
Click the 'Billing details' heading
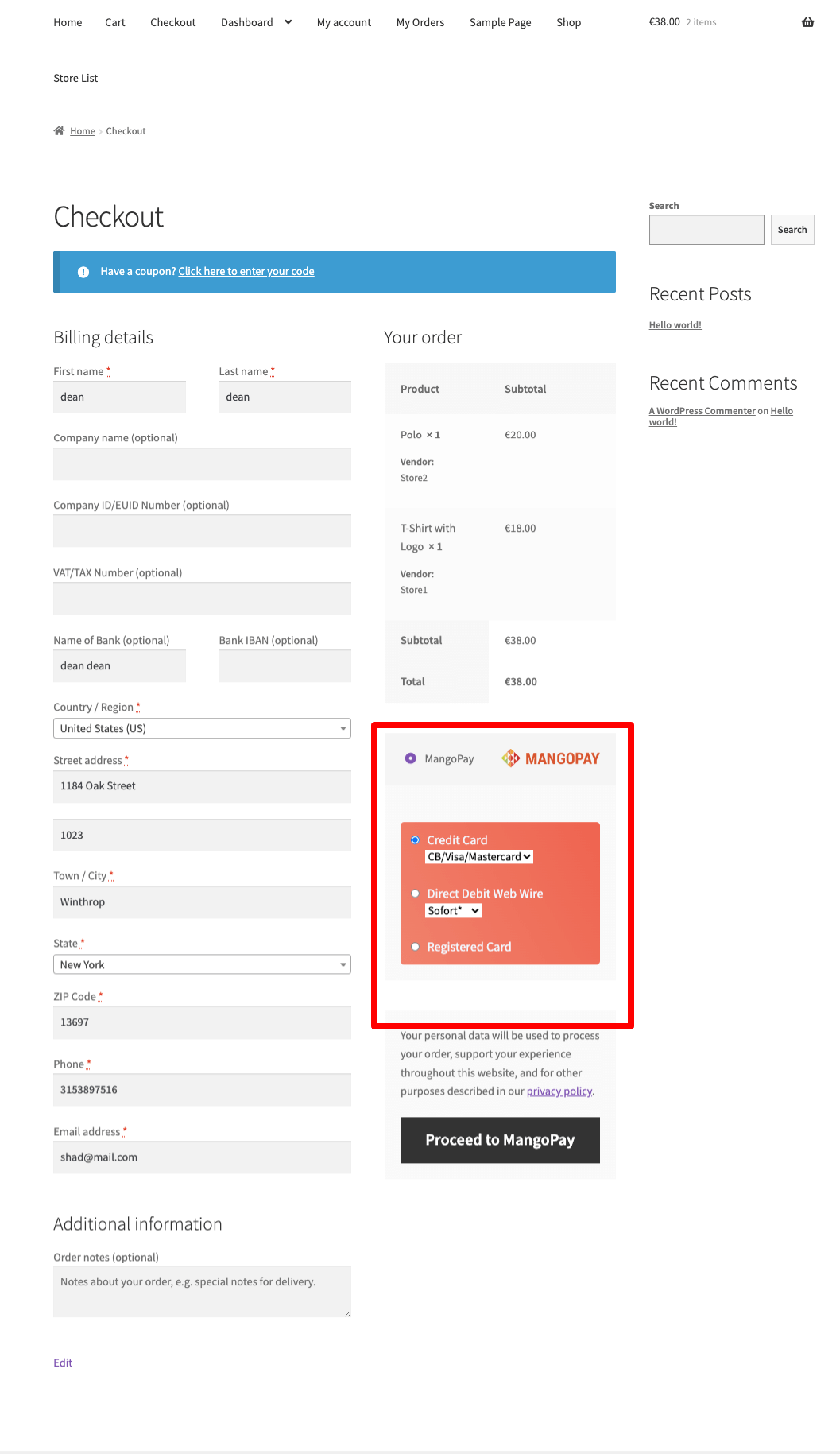tap(103, 337)
